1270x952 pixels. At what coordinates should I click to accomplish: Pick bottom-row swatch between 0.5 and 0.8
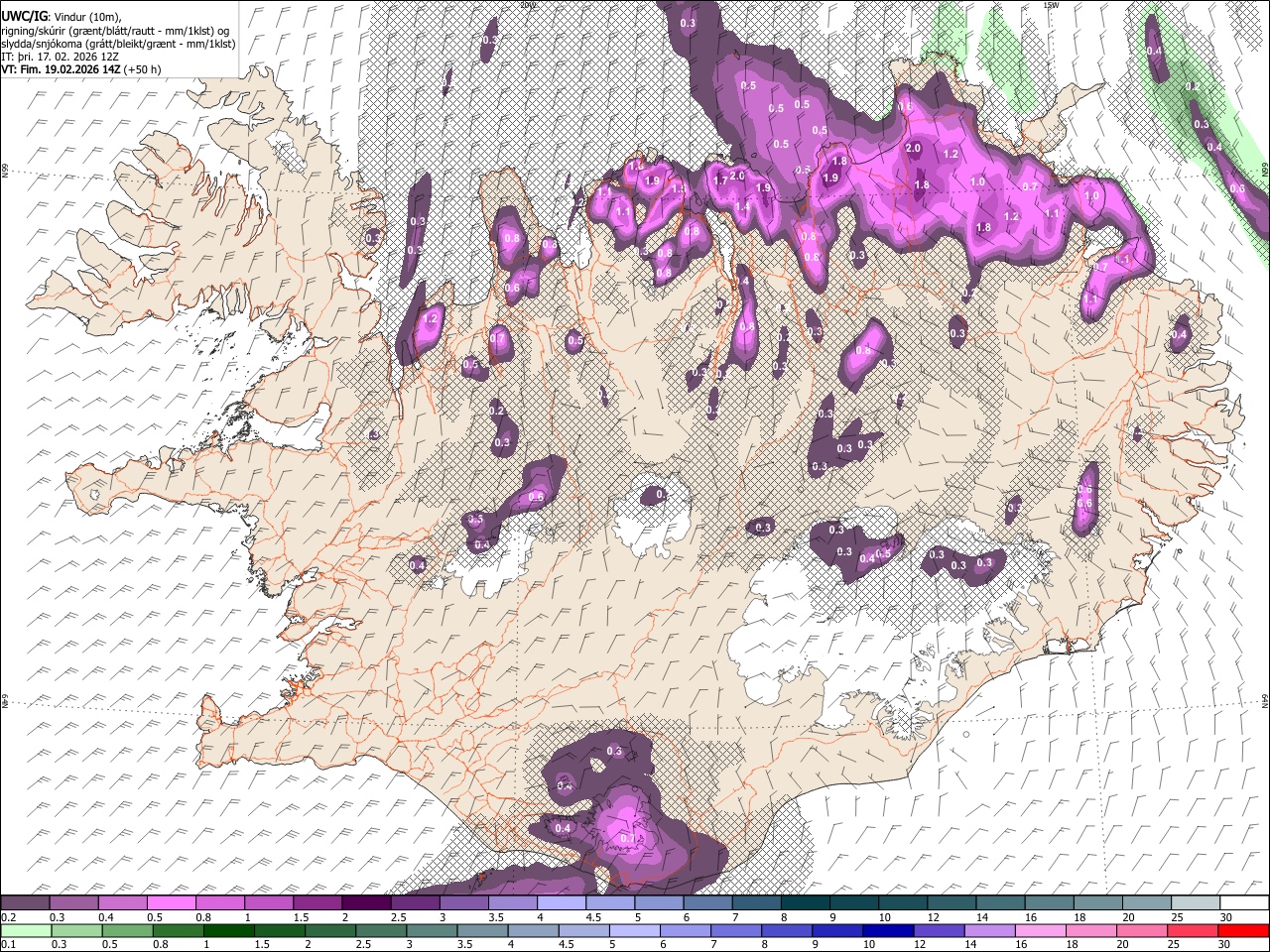tap(127, 930)
